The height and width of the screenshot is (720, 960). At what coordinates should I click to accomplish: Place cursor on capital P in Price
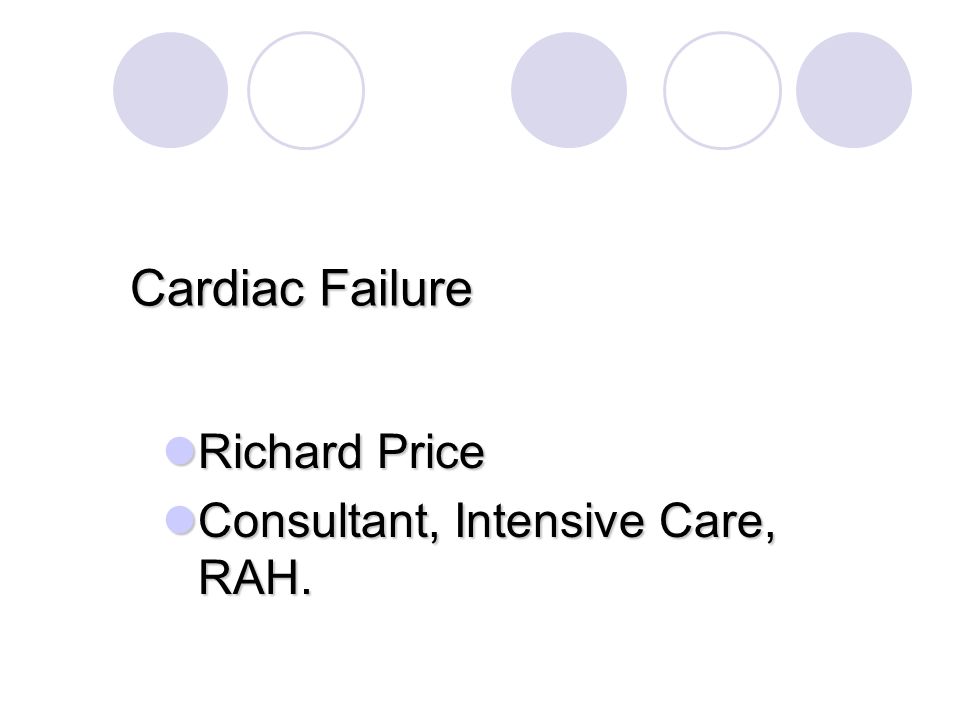[x=390, y=452]
